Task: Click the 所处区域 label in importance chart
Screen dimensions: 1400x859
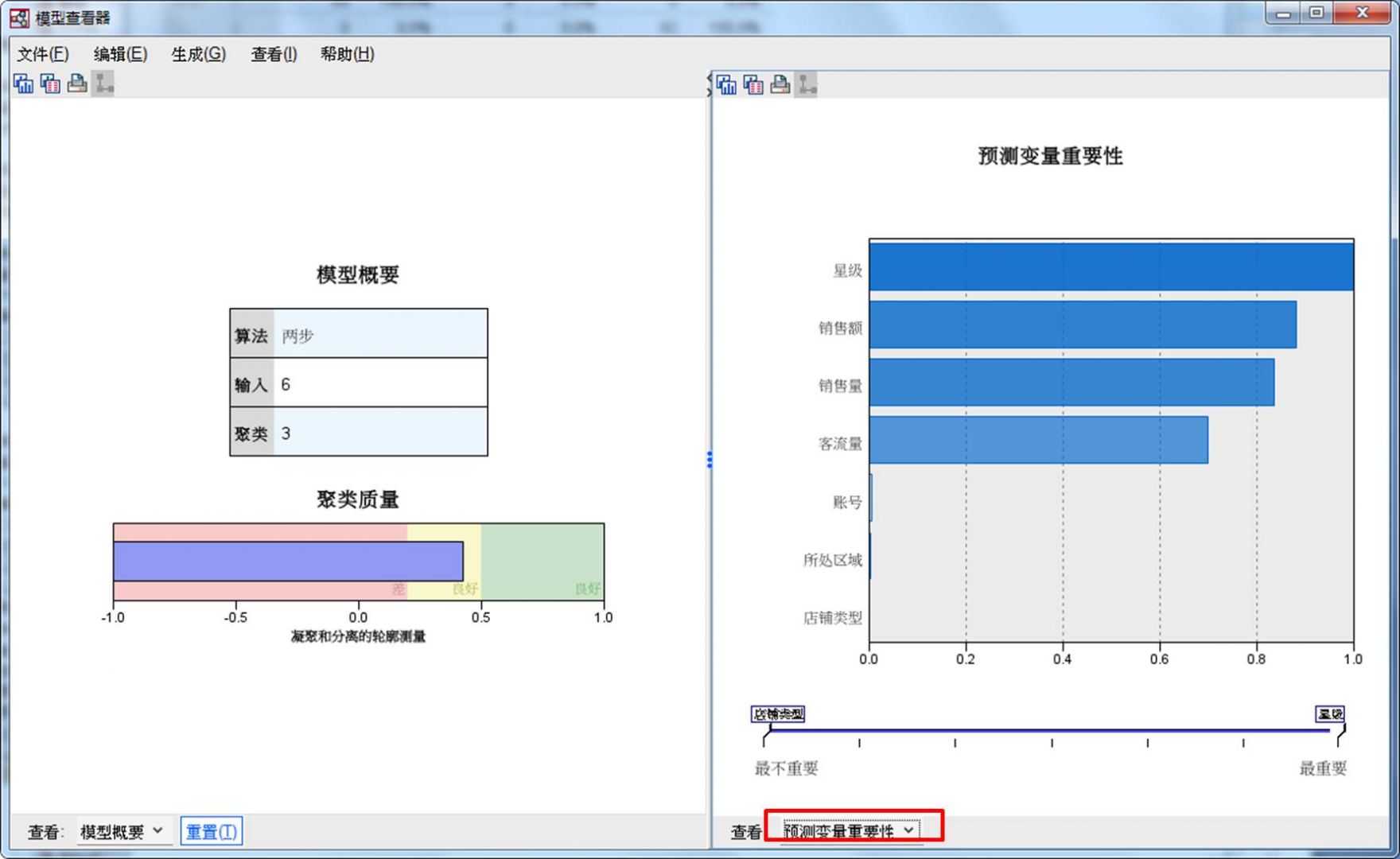Action: click(832, 560)
